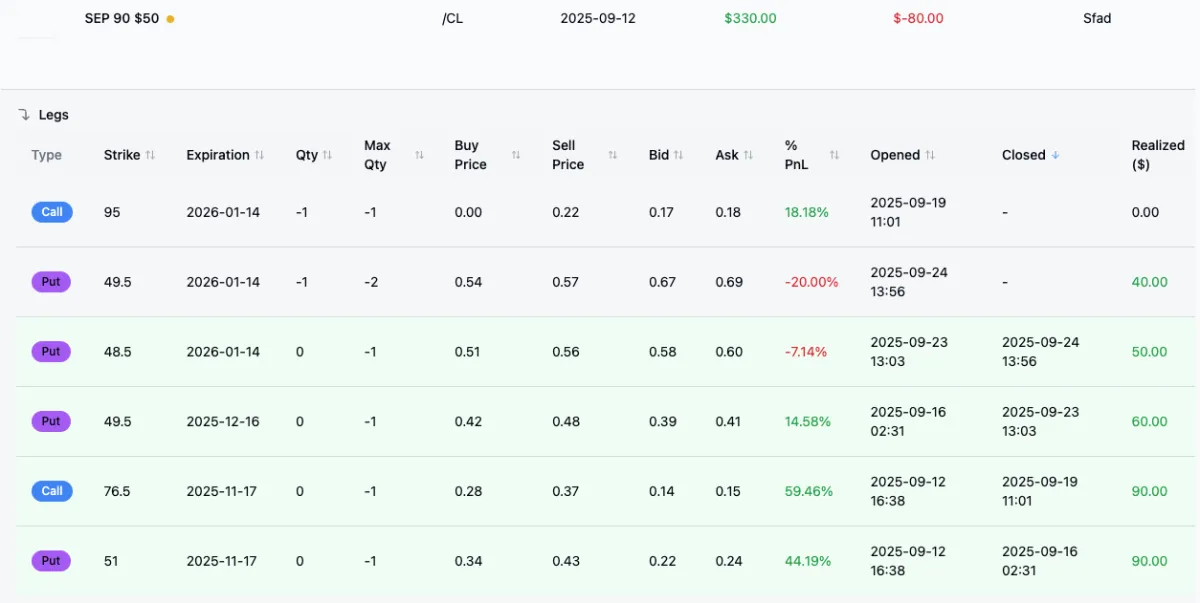
Task: Toggle the Closed descending sort arrow
Action: [x=1055, y=155]
